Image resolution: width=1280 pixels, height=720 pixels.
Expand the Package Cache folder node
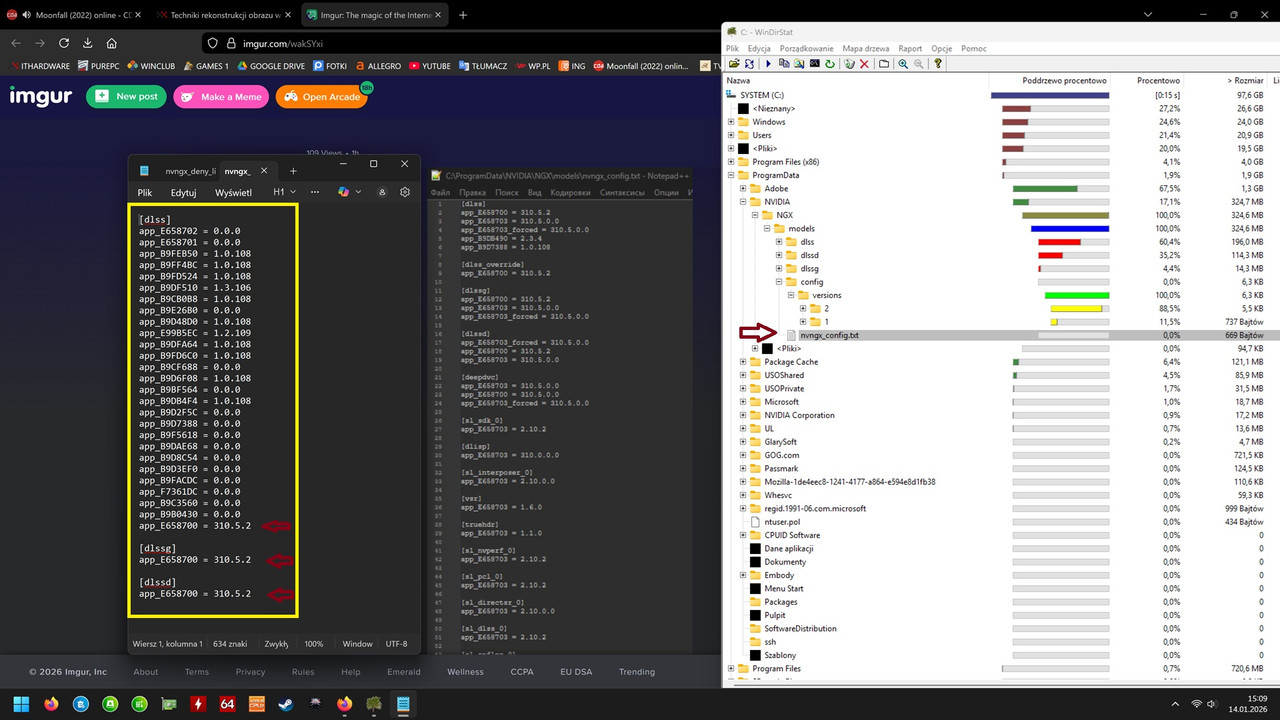click(x=743, y=362)
